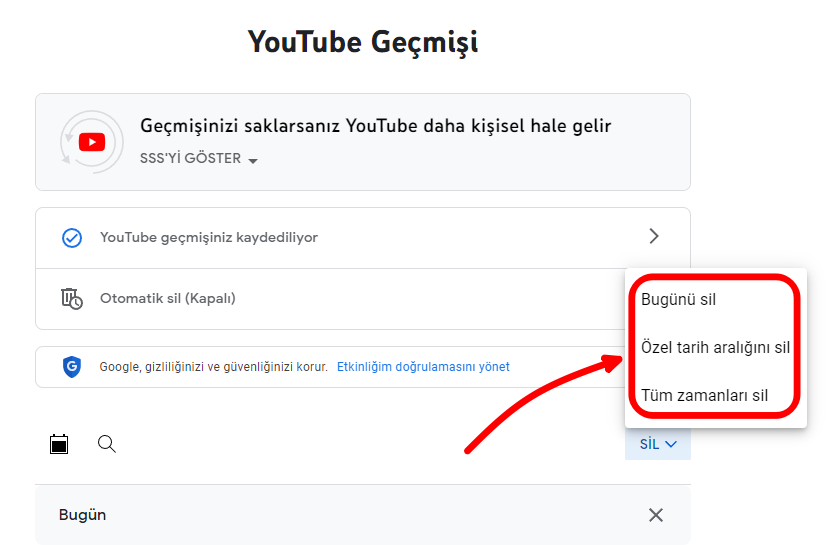Click the right chevron on history saving row
Viewport: 826px width, 545px height.
(654, 237)
